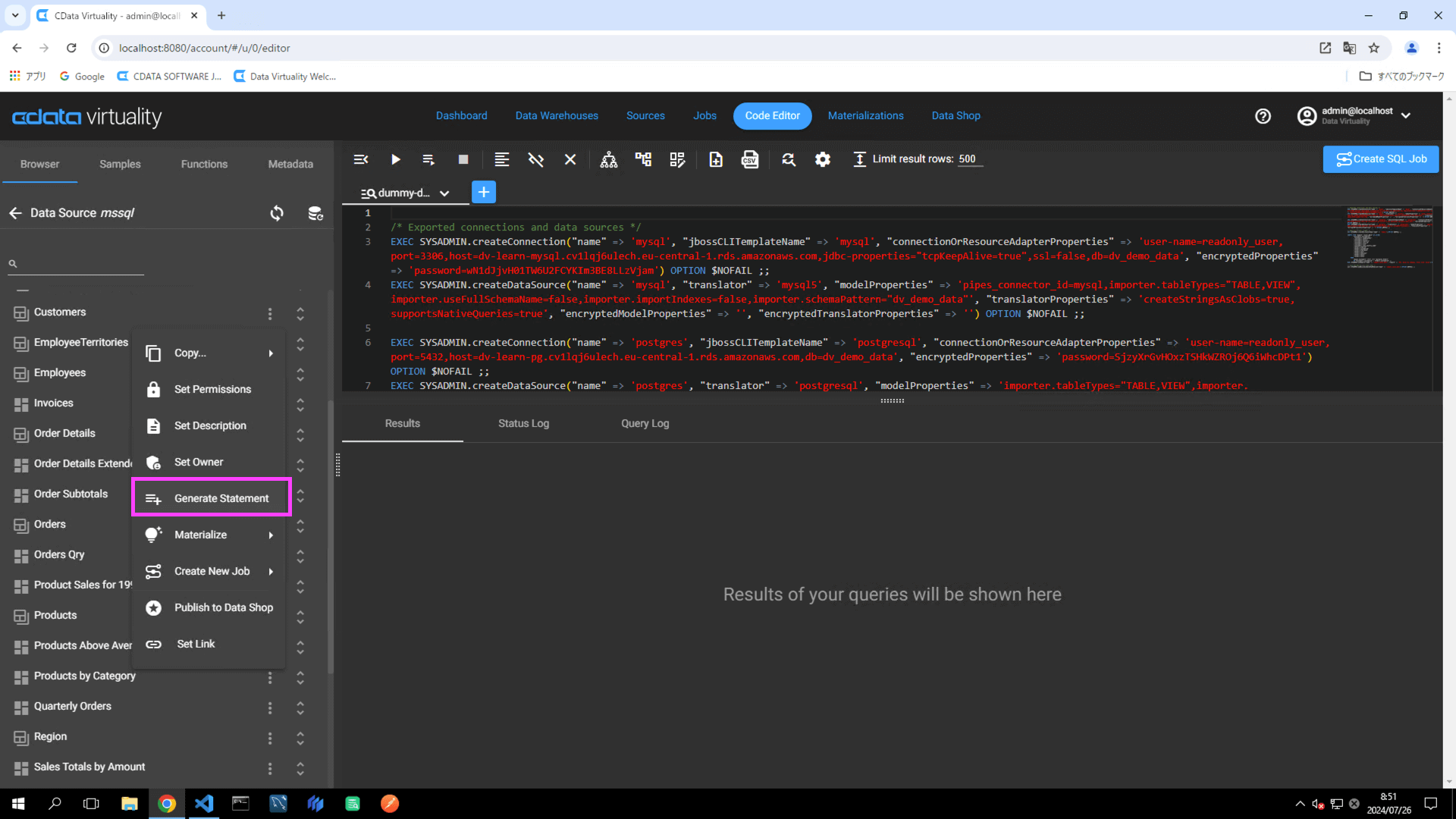Click the hierarchy tree icon in the toolbar
The width and height of the screenshot is (1456, 819).
(608, 159)
